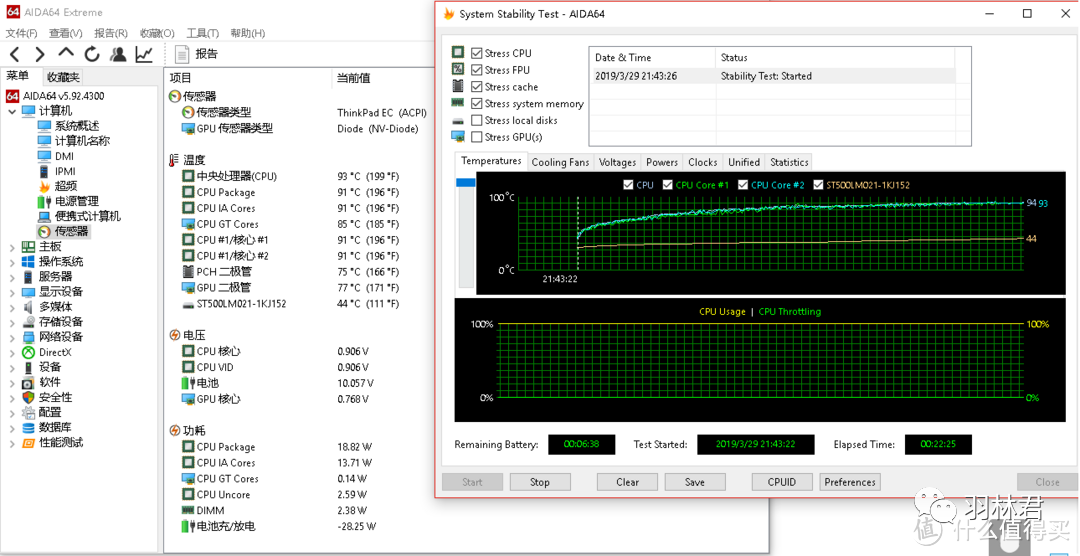
Task: Open DMI tree item
Action: (x=64, y=156)
